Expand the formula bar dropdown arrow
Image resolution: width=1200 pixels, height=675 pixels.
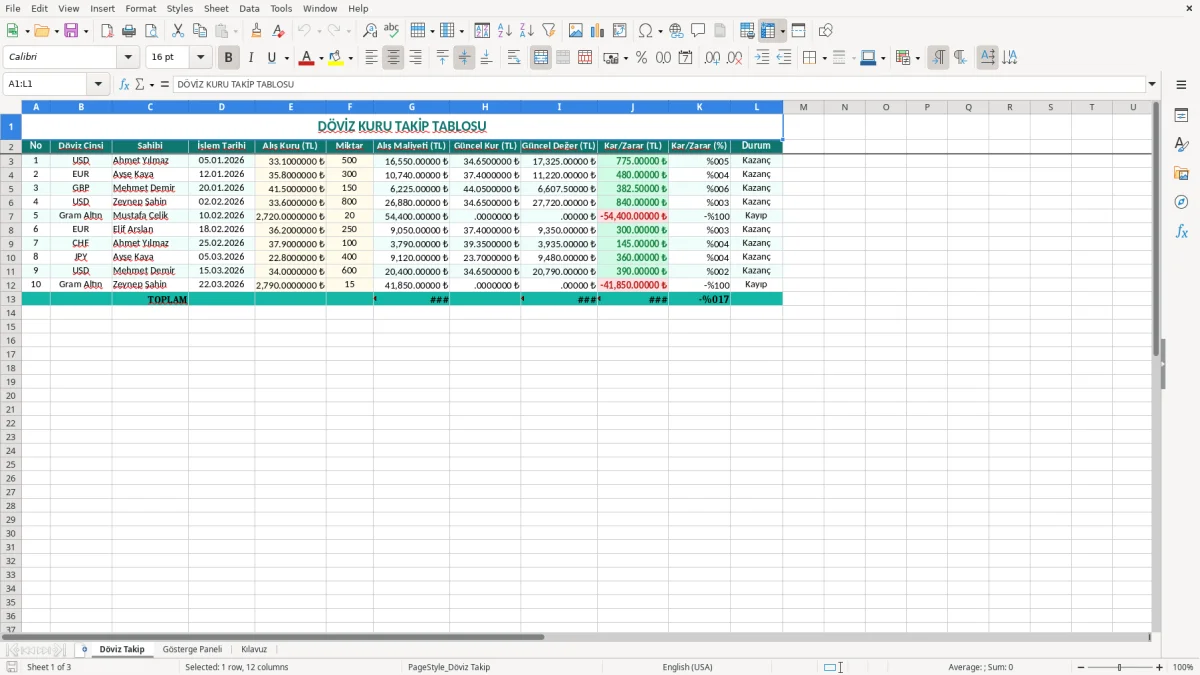click(x=1152, y=85)
